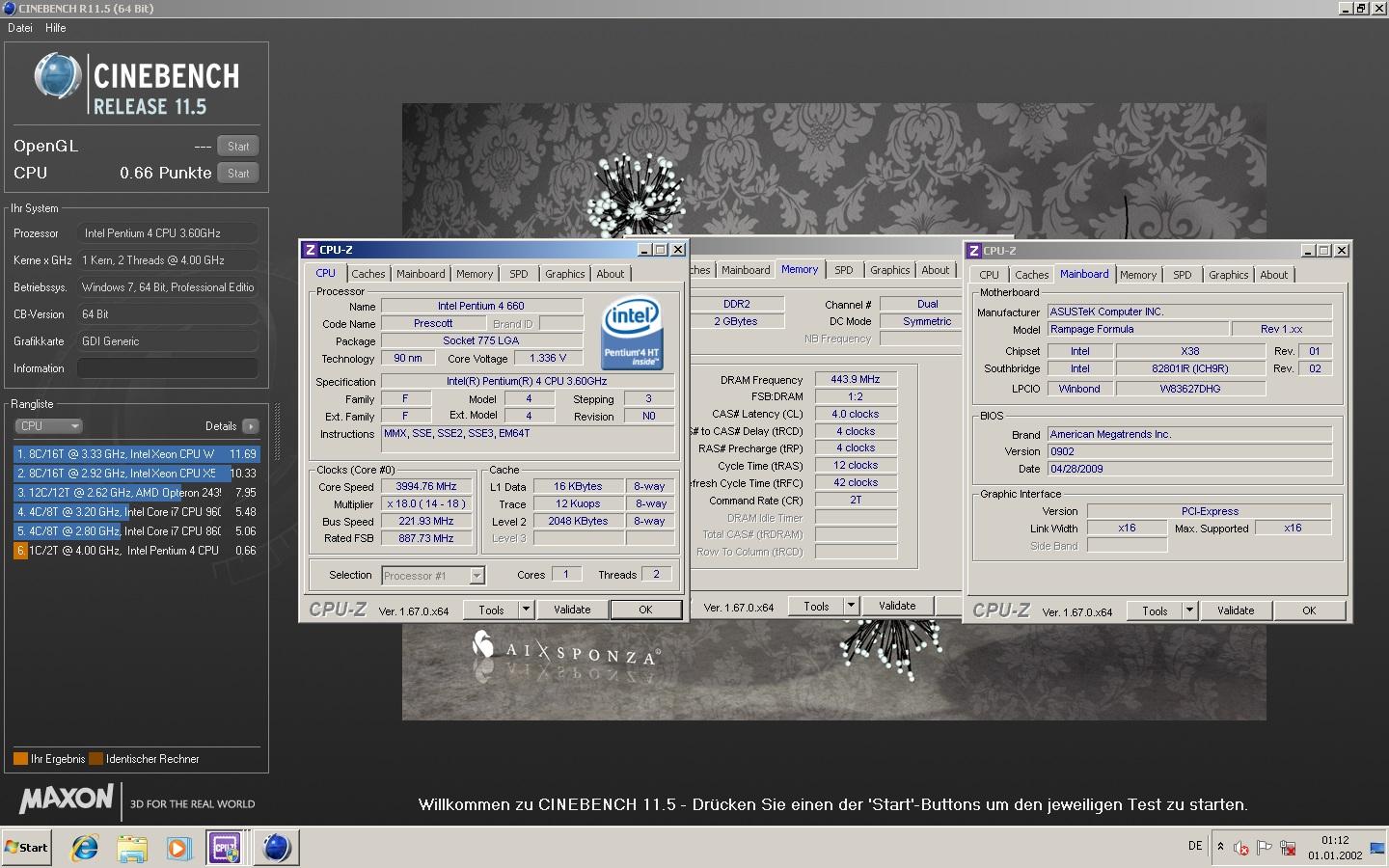
Task: Select ranking row 8C/16T @ 3.33 GHz Xeon
Action: [x=137, y=453]
